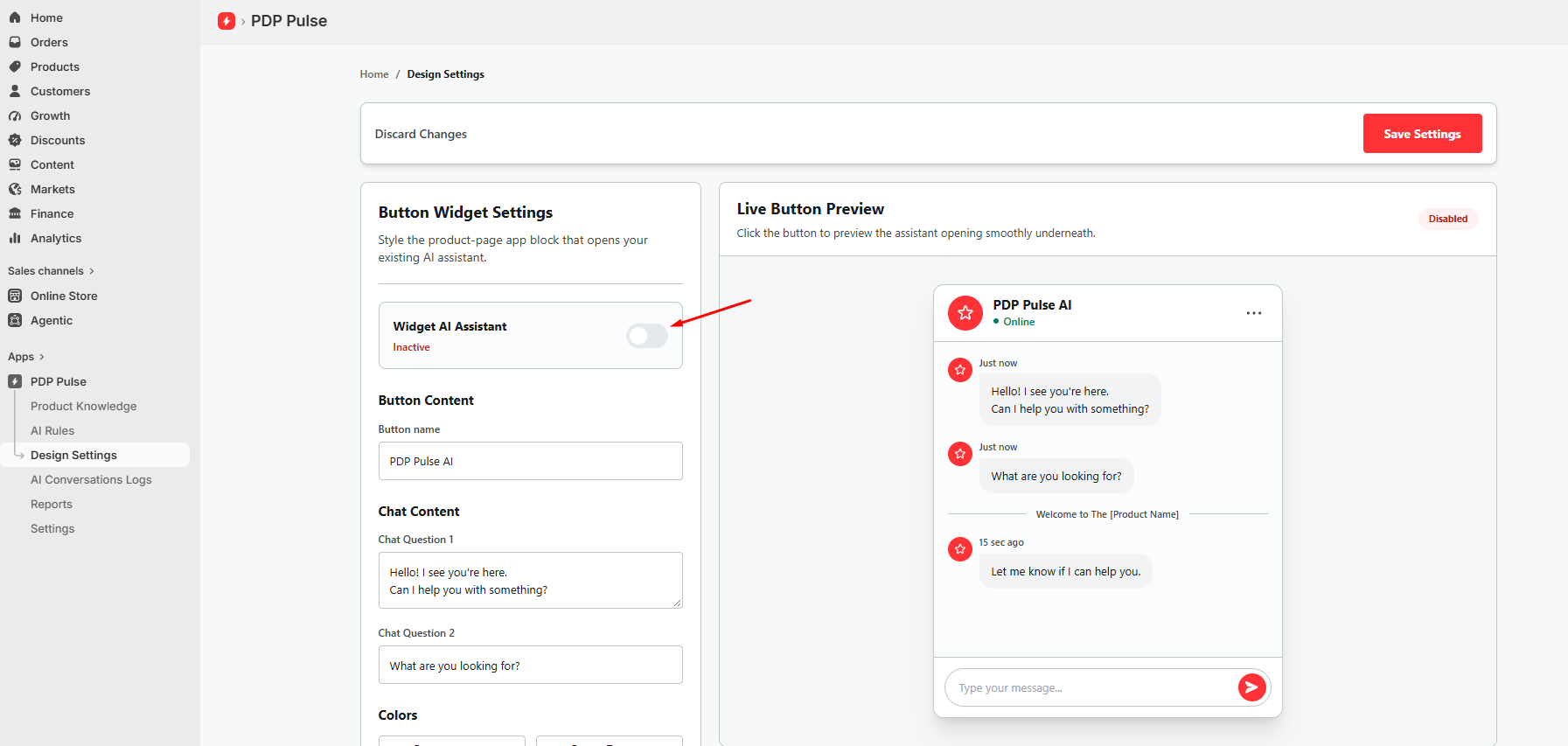Screen dimensions: 1568x746
Task: Click the Discounts badge icon
Action: [15, 140]
